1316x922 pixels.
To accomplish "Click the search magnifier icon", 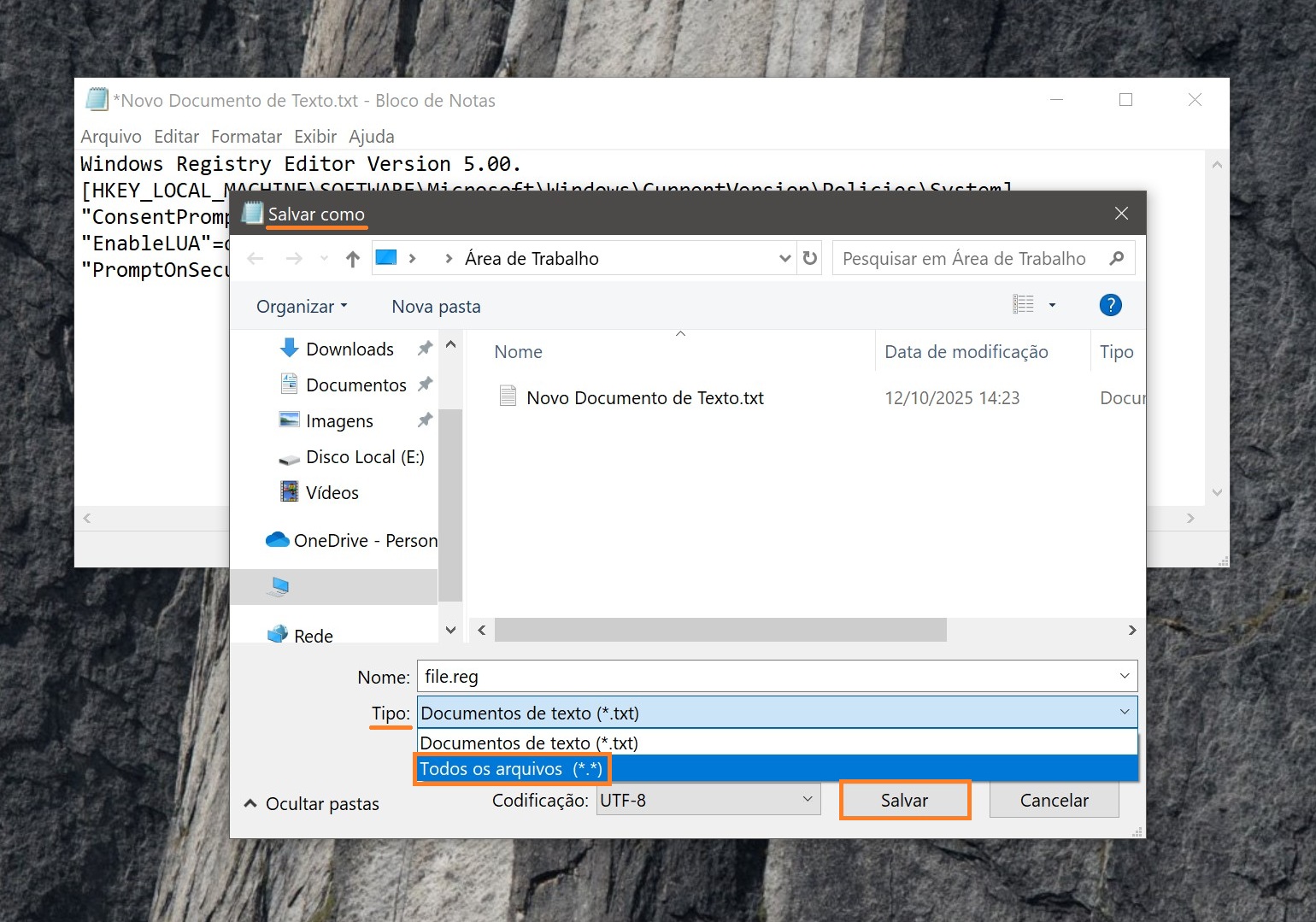I will pyautogui.click(x=1116, y=258).
